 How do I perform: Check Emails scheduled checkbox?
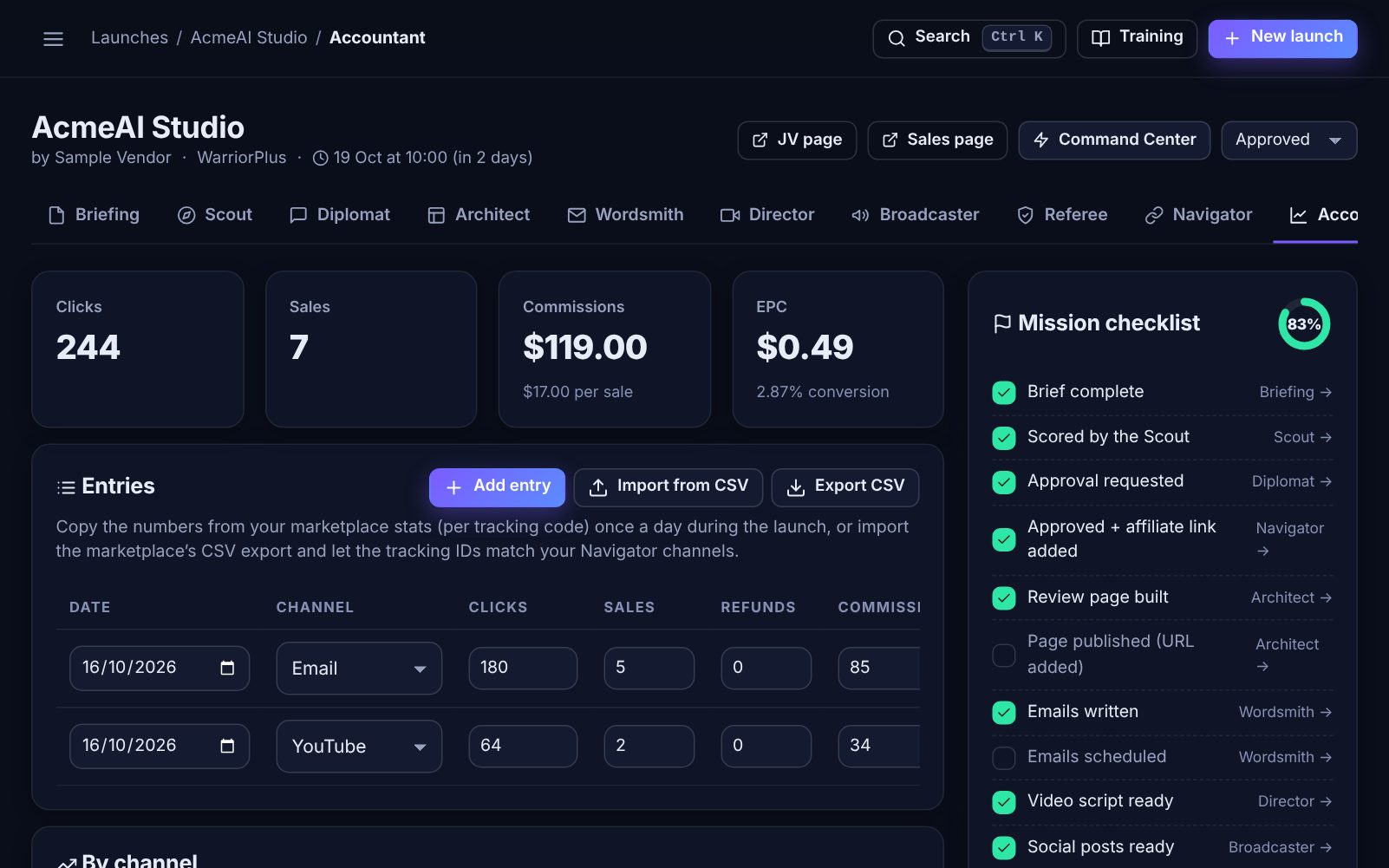click(x=1004, y=758)
